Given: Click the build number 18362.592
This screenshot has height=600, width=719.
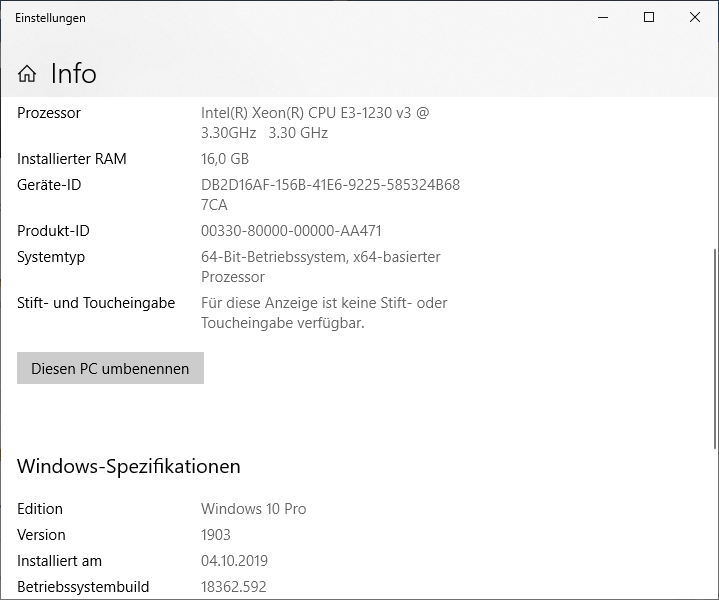Looking at the screenshot, I should pyautogui.click(x=234, y=587).
